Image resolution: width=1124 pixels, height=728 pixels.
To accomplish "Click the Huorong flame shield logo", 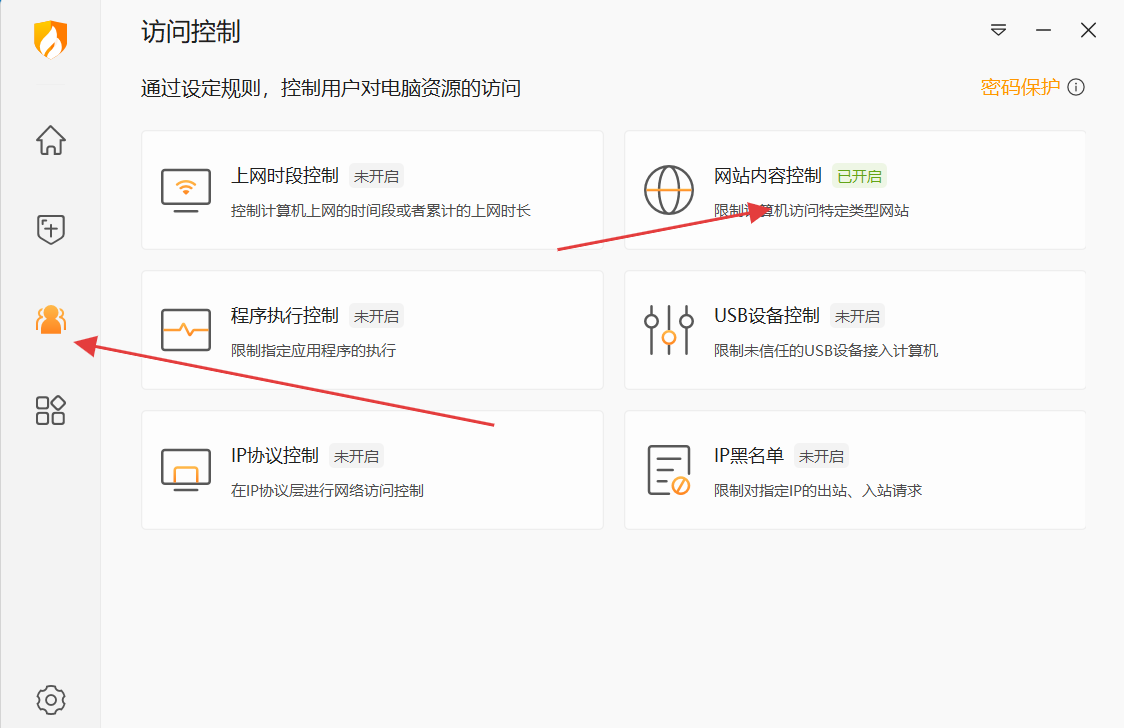I will pyautogui.click(x=50, y=39).
